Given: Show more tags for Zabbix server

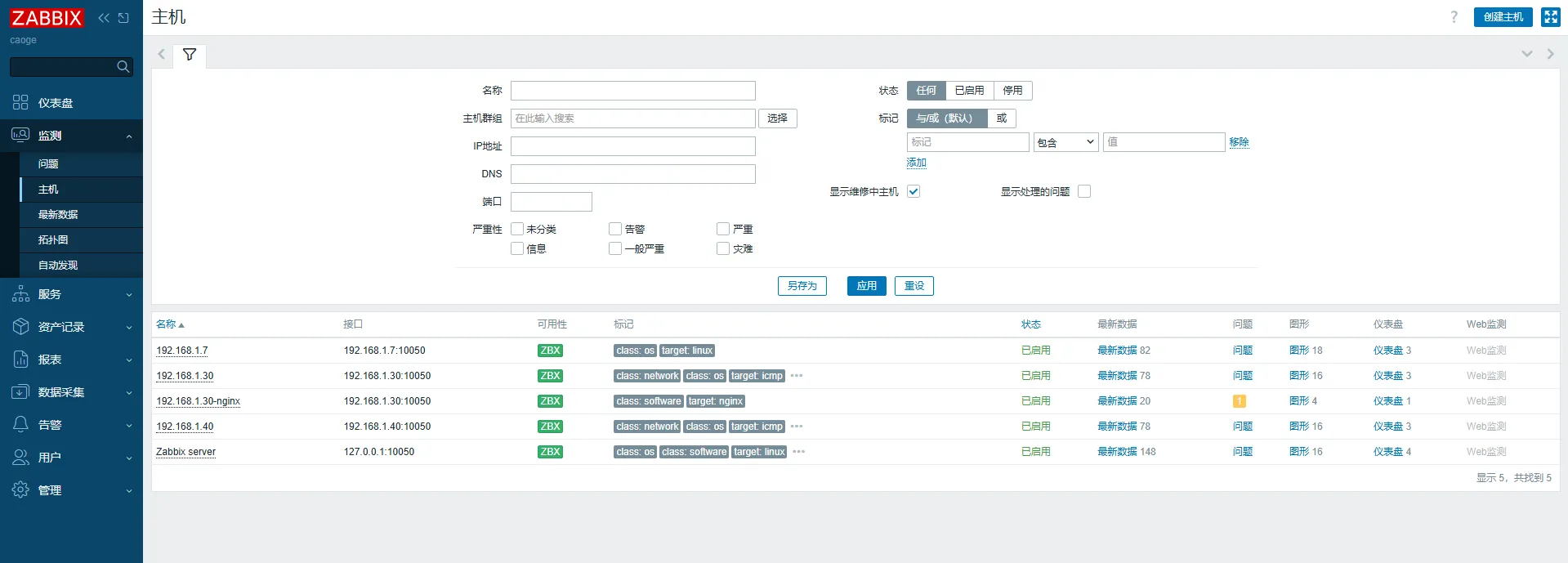Looking at the screenshot, I should [799, 452].
